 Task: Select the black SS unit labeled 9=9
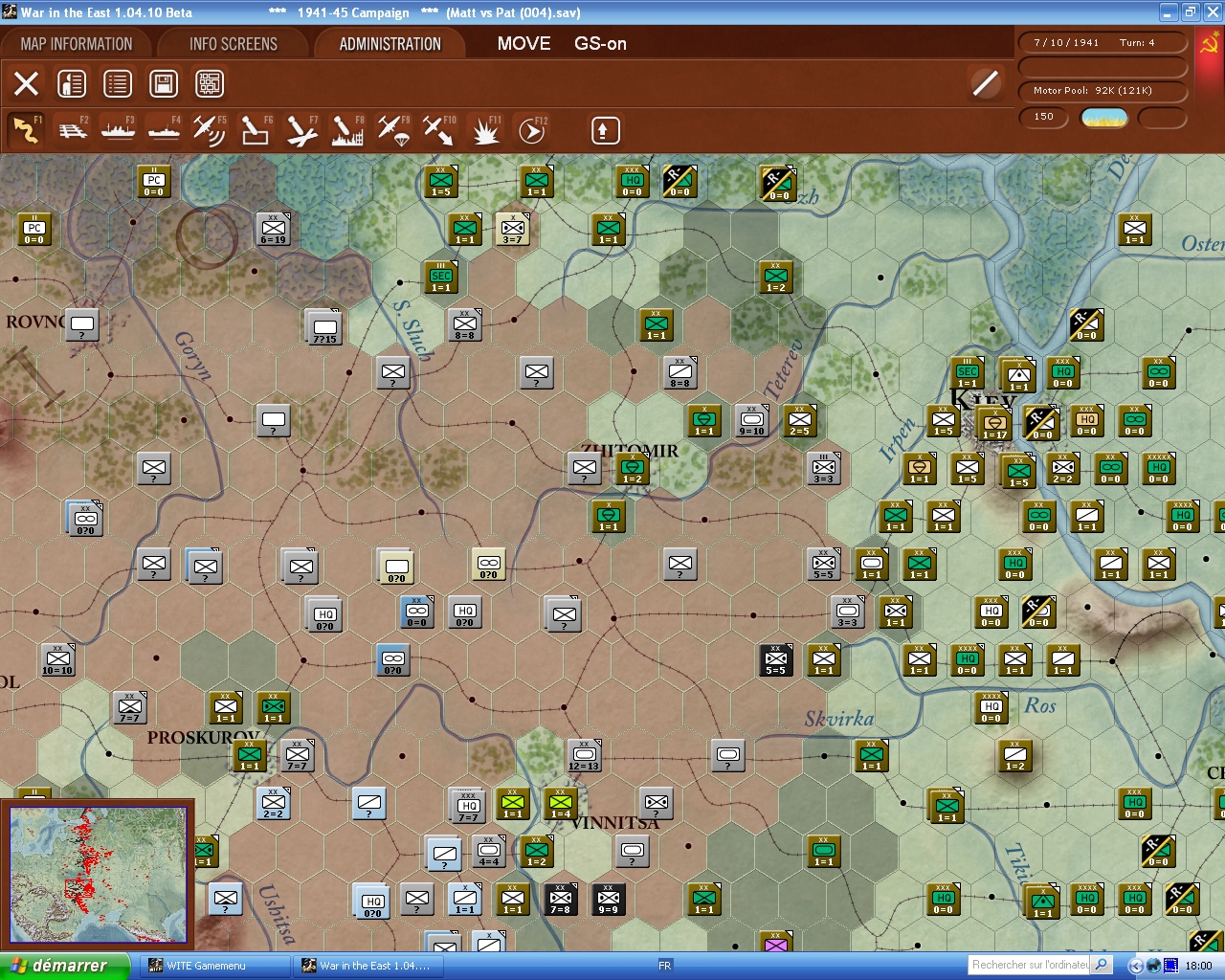point(609,899)
